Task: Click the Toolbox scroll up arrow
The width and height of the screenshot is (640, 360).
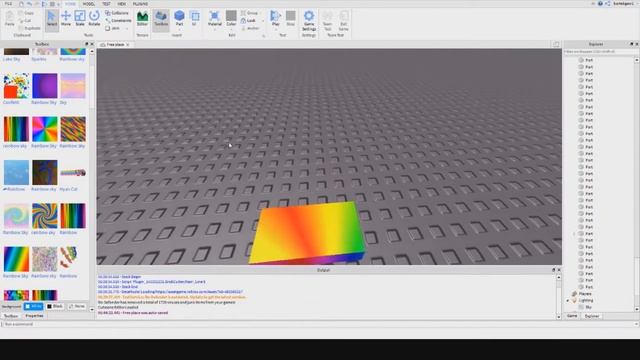Action: (91, 51)
